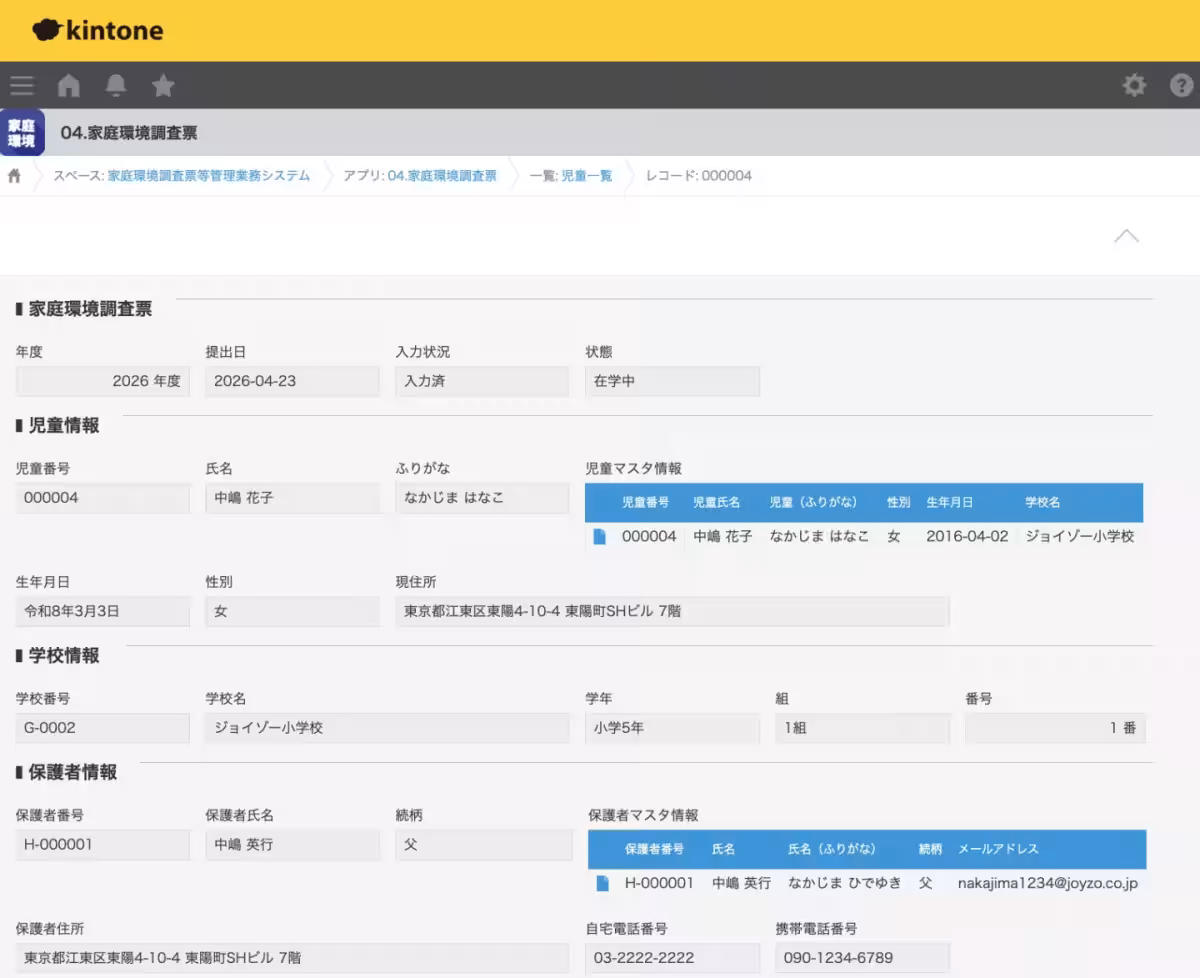The height and width of the screenshot is (978, 1200).
Task: Click the 年度 field 2026 年度
Action: click(103, 381)
